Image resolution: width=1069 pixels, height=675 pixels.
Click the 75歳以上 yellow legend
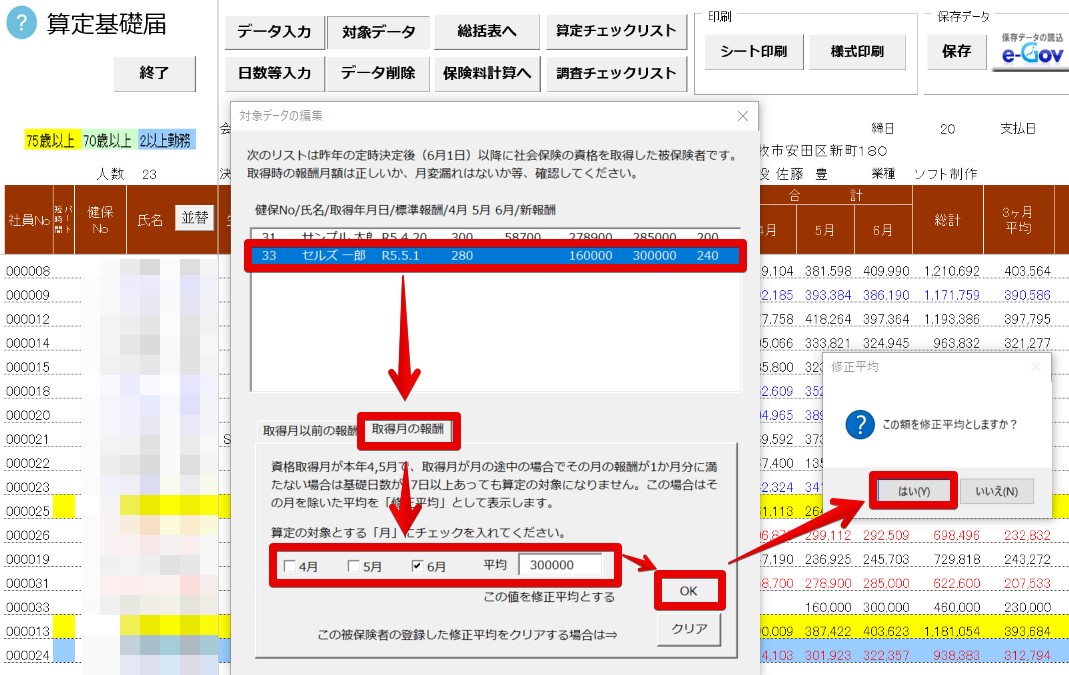[50, 140]
